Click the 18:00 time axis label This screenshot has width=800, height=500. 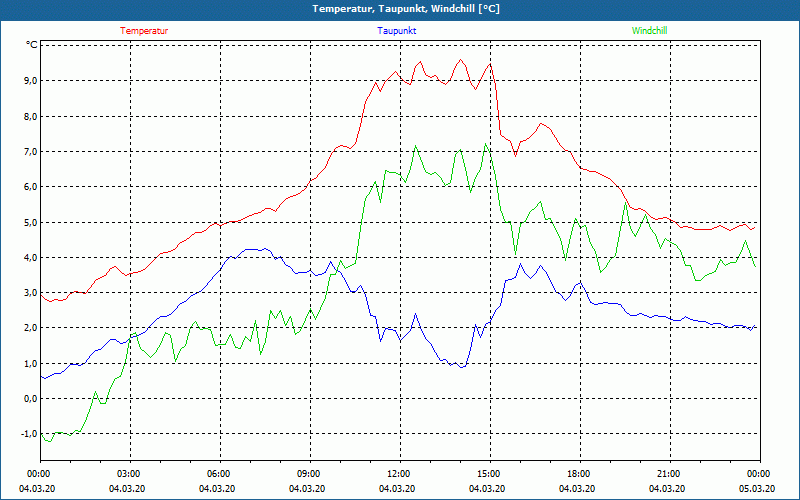580,474
